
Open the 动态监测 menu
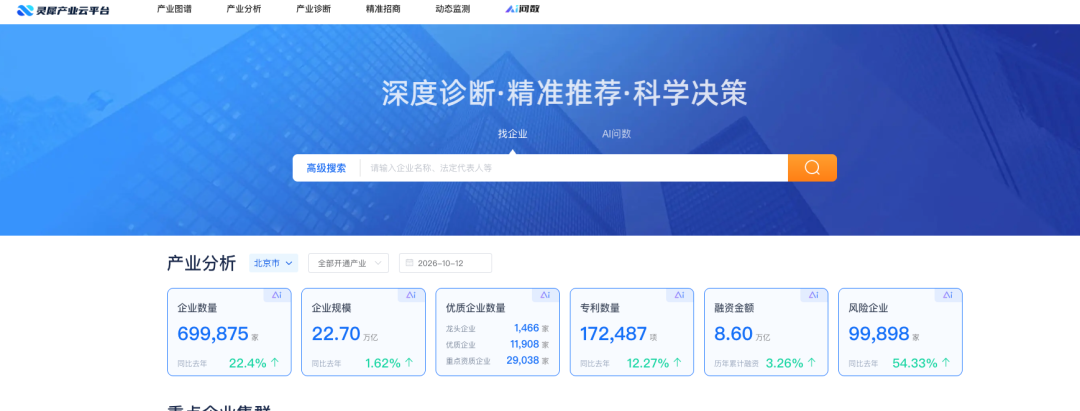click(x=453, y=10)
